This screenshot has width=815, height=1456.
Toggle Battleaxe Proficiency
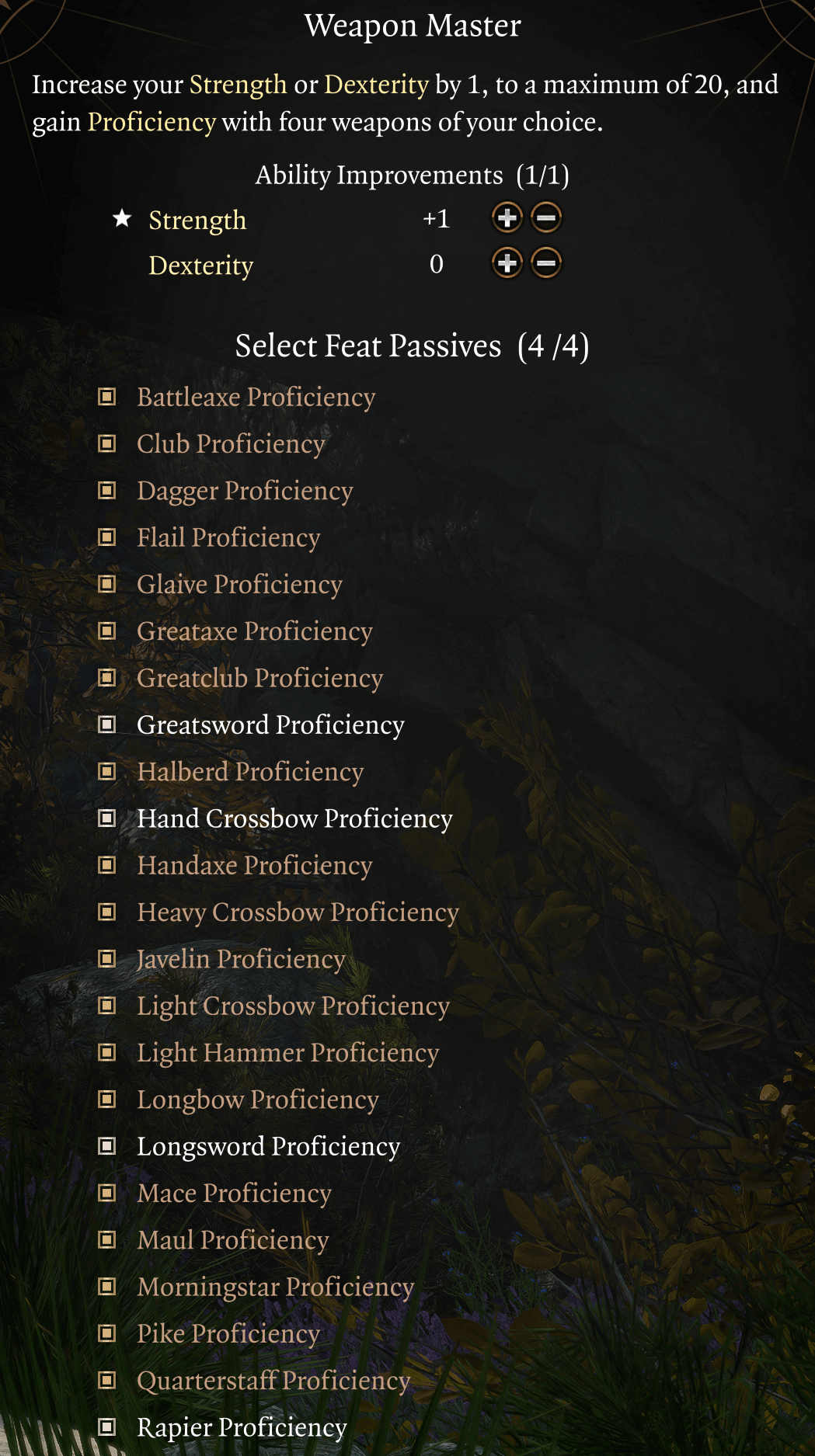point(108,398)
